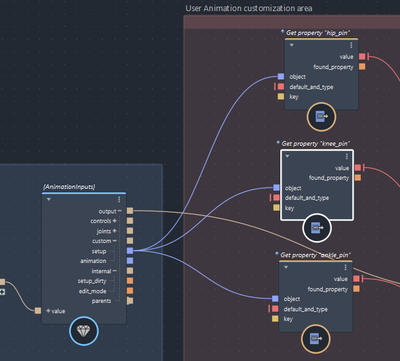This screenshot has width=400, height=361.
Task: Click ankle_pin node's value output port
Action: click(356, 279)
